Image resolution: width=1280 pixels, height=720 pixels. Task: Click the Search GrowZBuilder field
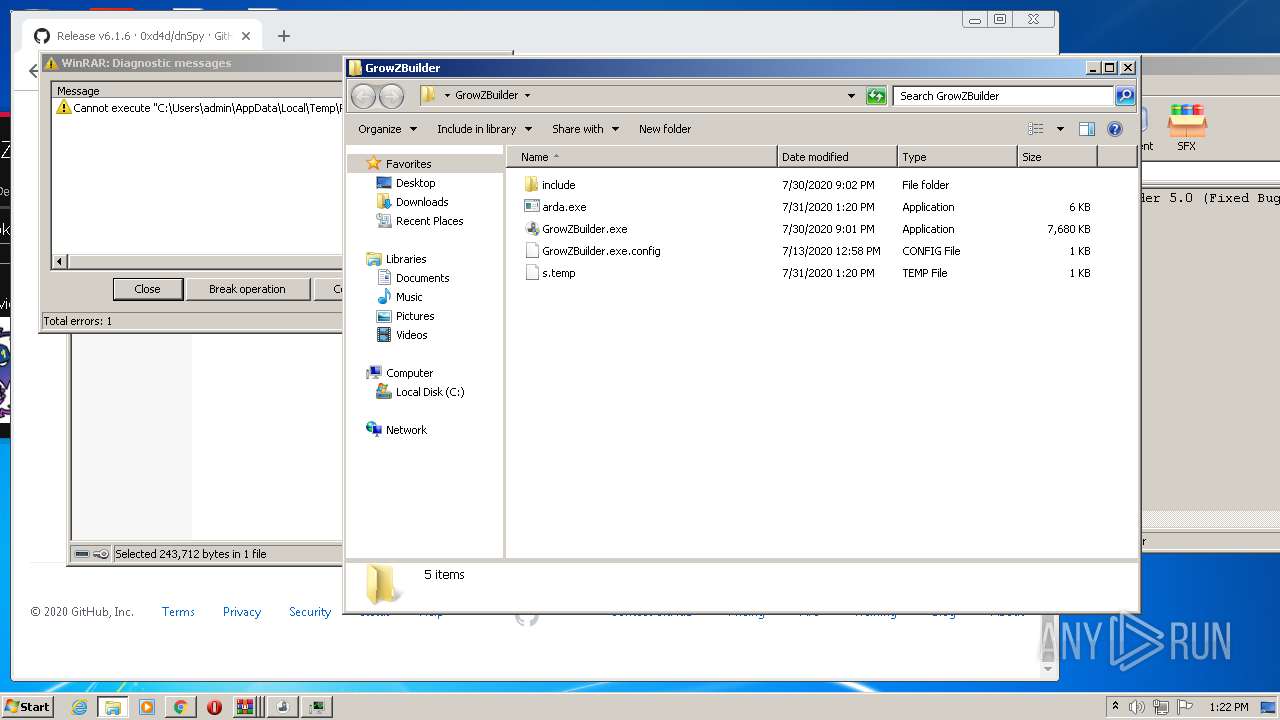tap(1003, 96)
